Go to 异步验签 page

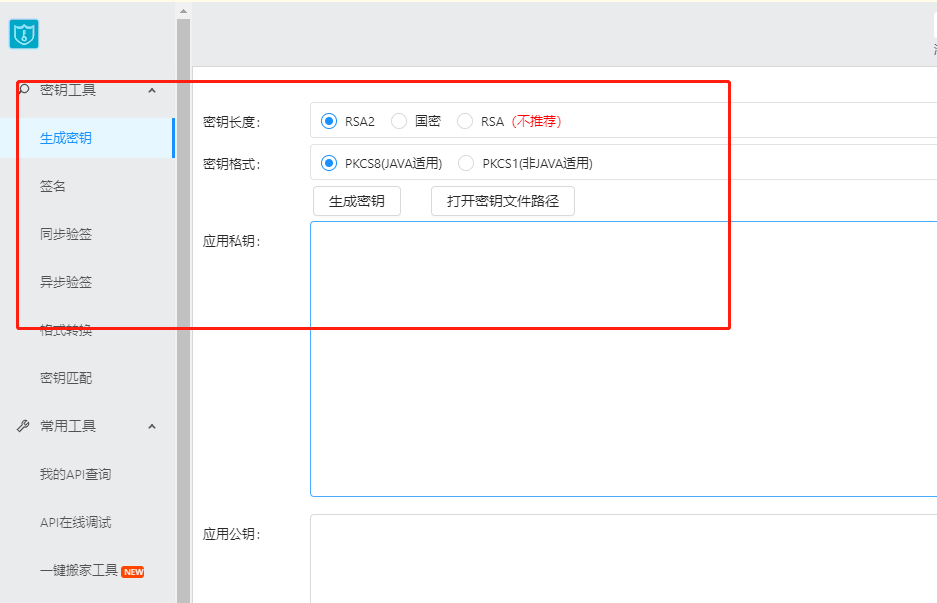pyautogui.click(x=67, y=282)
